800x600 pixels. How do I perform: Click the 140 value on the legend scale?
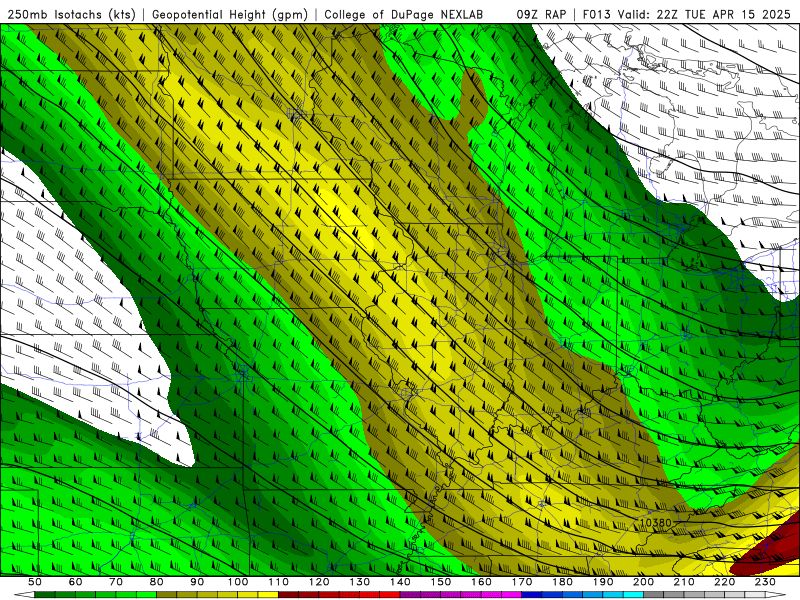pyautogui.click(x=400, y=582)
